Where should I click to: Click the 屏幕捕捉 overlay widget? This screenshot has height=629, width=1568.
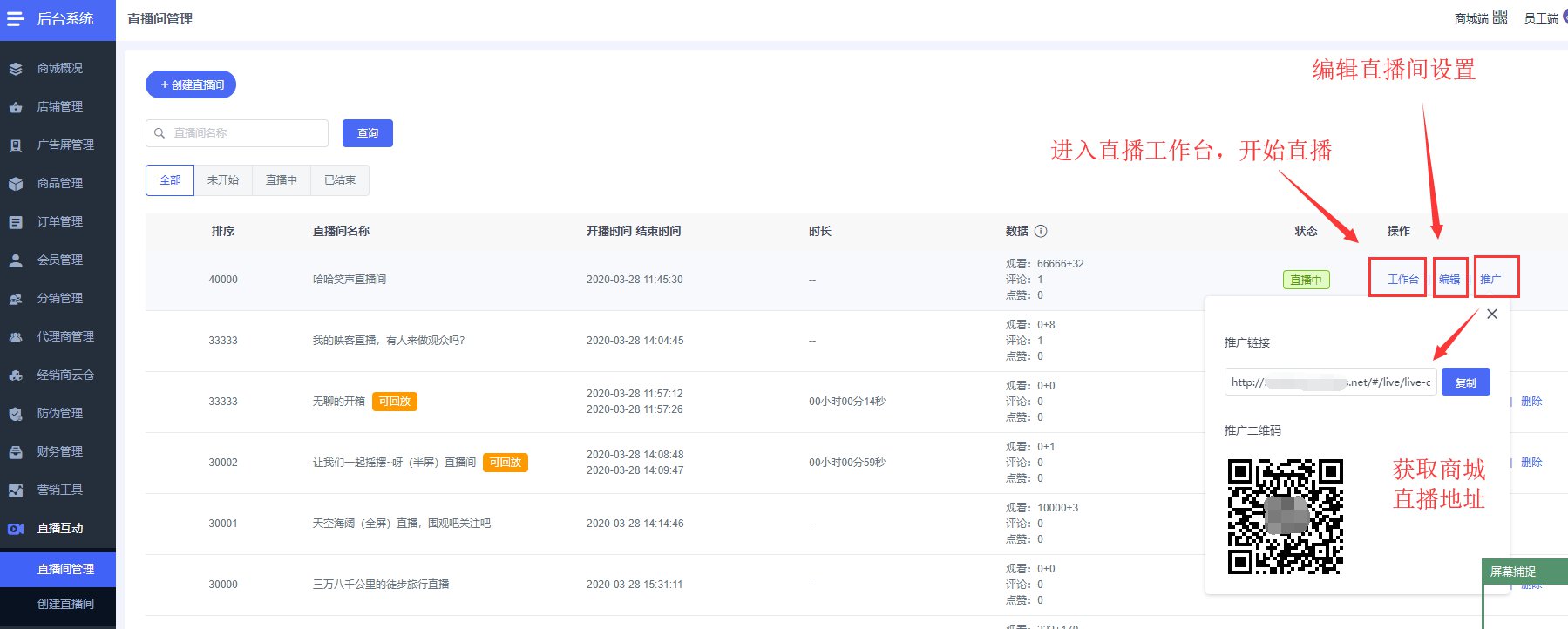click(x=1525, y=572)
